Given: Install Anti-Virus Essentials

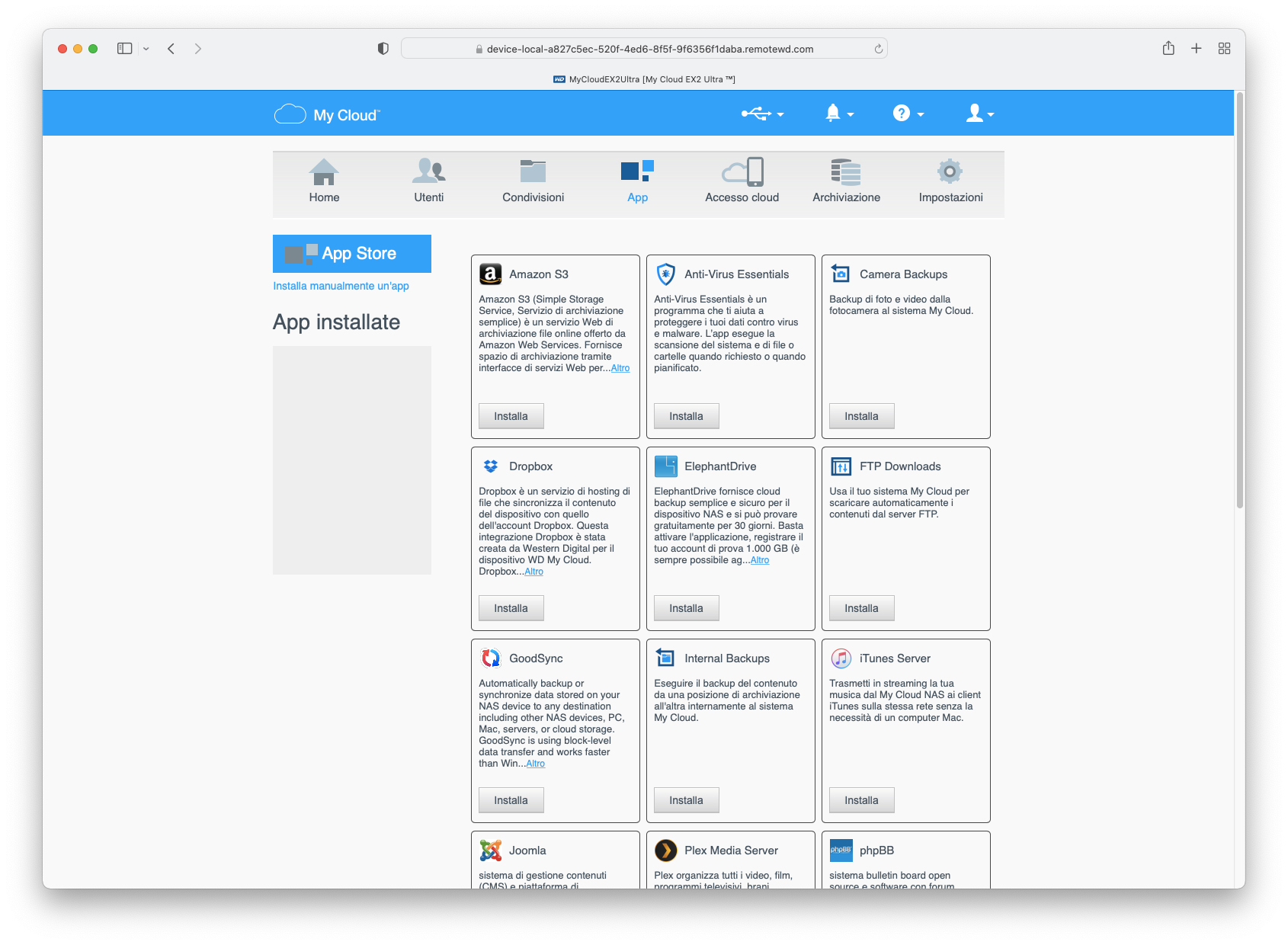Looking at the screenshot, I should pos(686,416).
